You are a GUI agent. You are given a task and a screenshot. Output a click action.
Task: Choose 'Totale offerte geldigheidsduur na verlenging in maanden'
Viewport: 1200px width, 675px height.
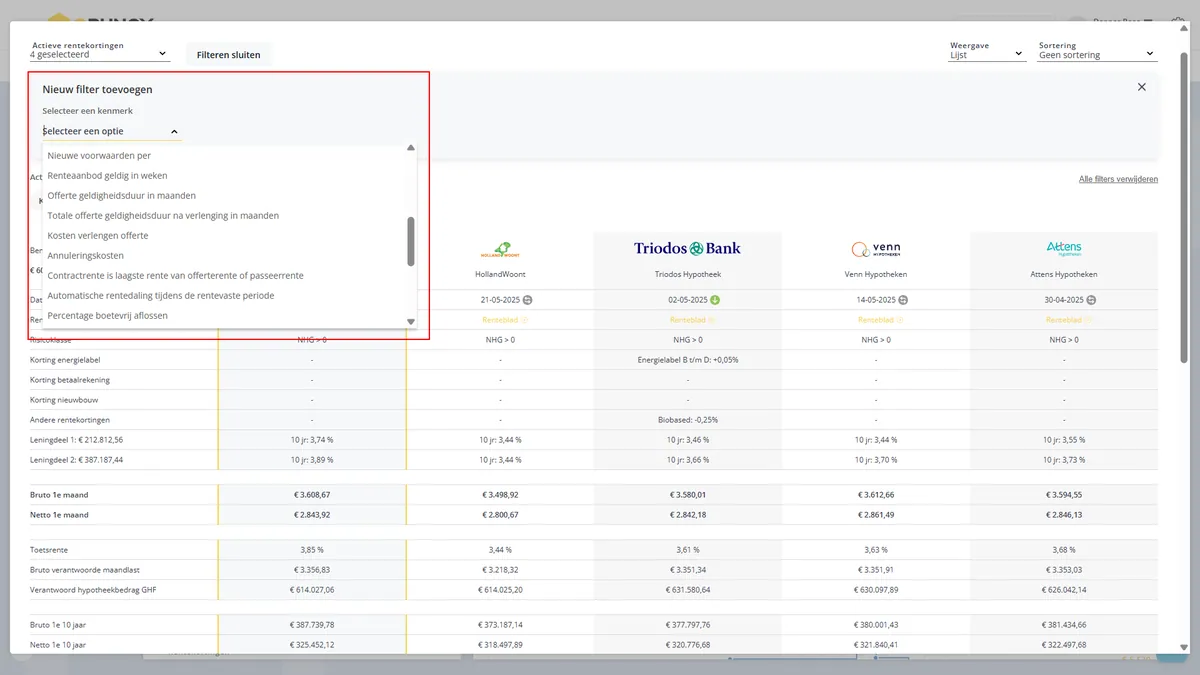tap(229, 215)
